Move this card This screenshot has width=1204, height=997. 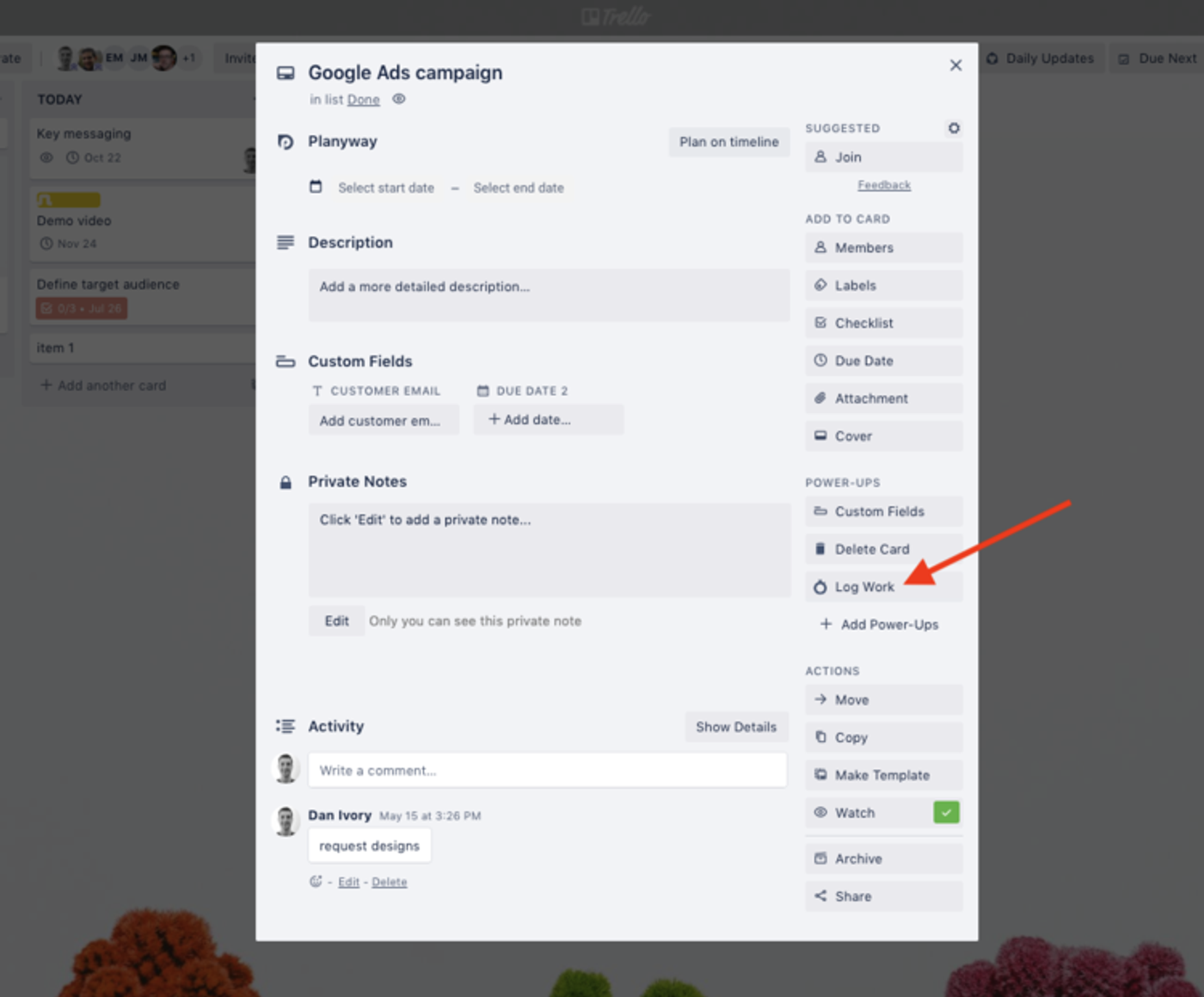point(884,700)
